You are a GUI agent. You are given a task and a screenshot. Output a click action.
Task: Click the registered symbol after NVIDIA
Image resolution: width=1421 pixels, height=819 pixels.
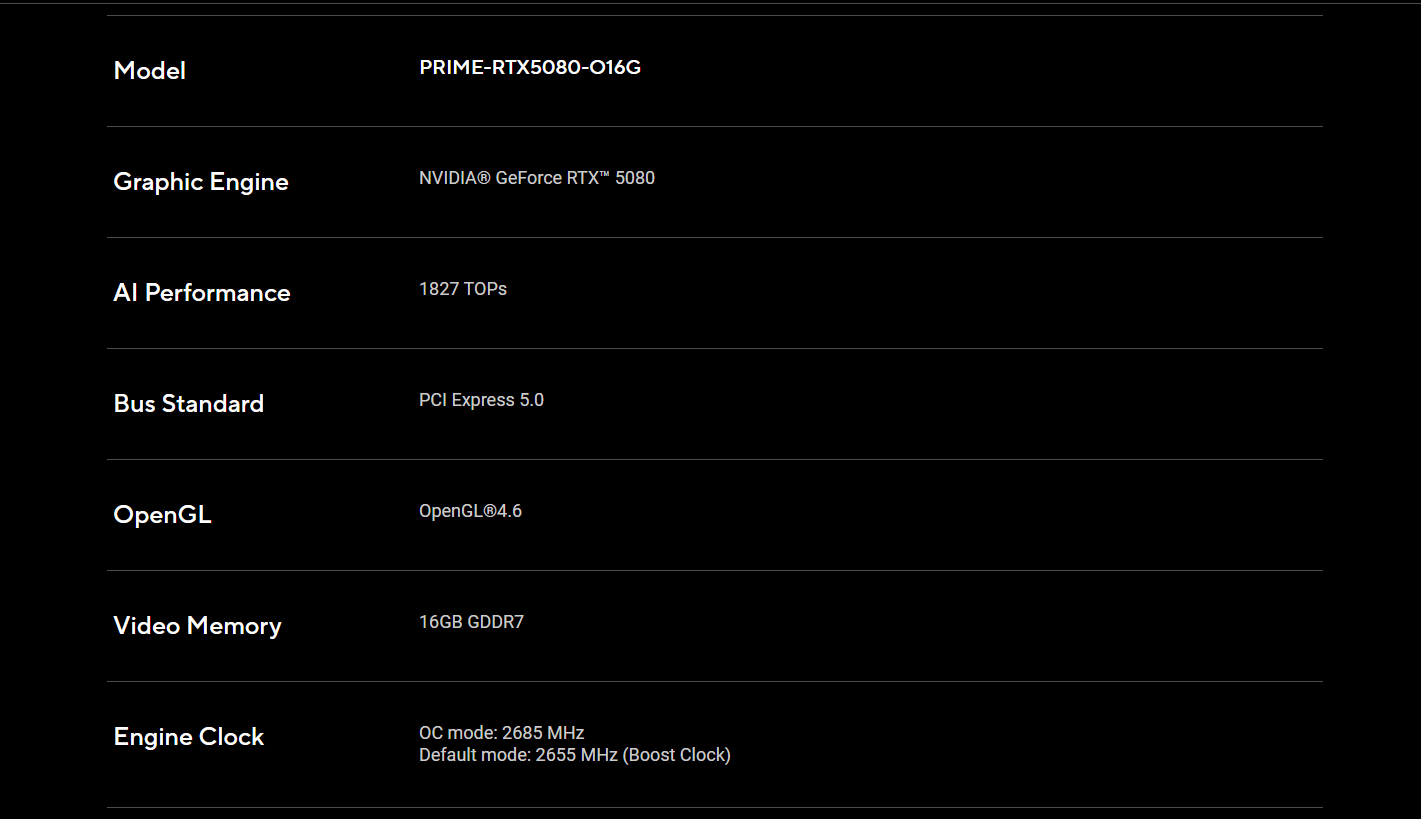click(x=484, y=179)
